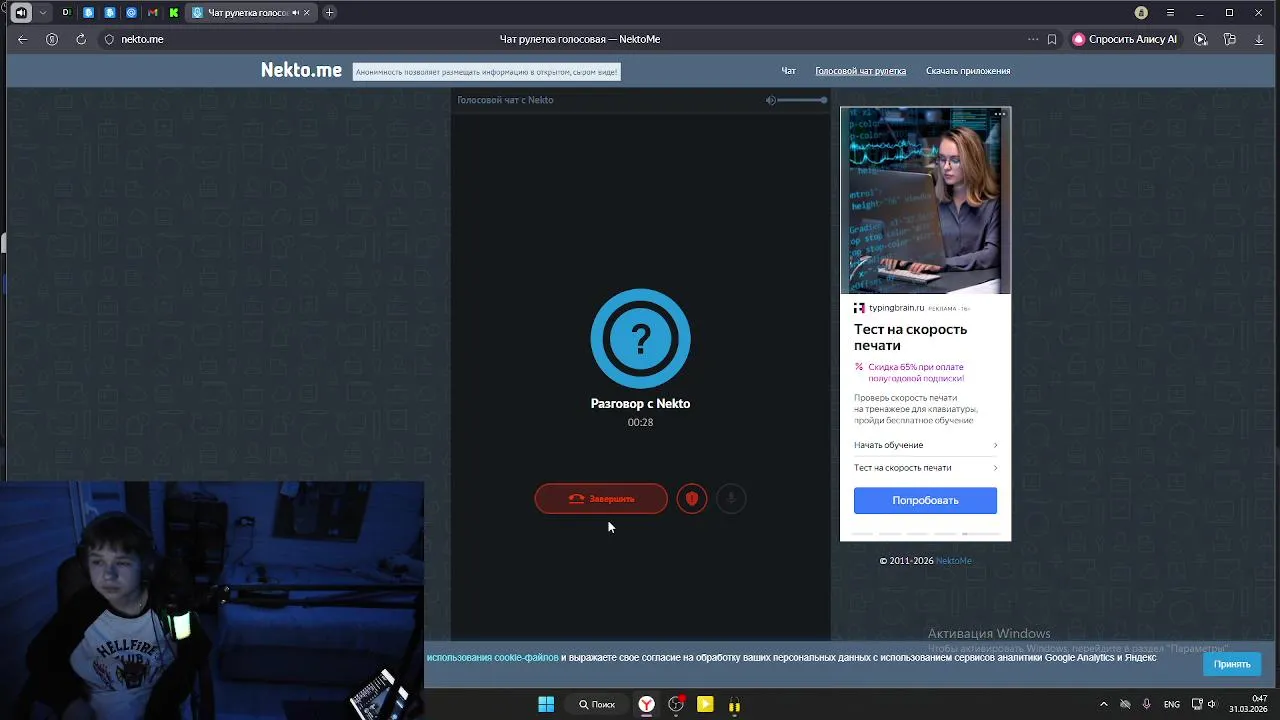
Task: Open the tray volume icon
Action: coord(1213,704)
